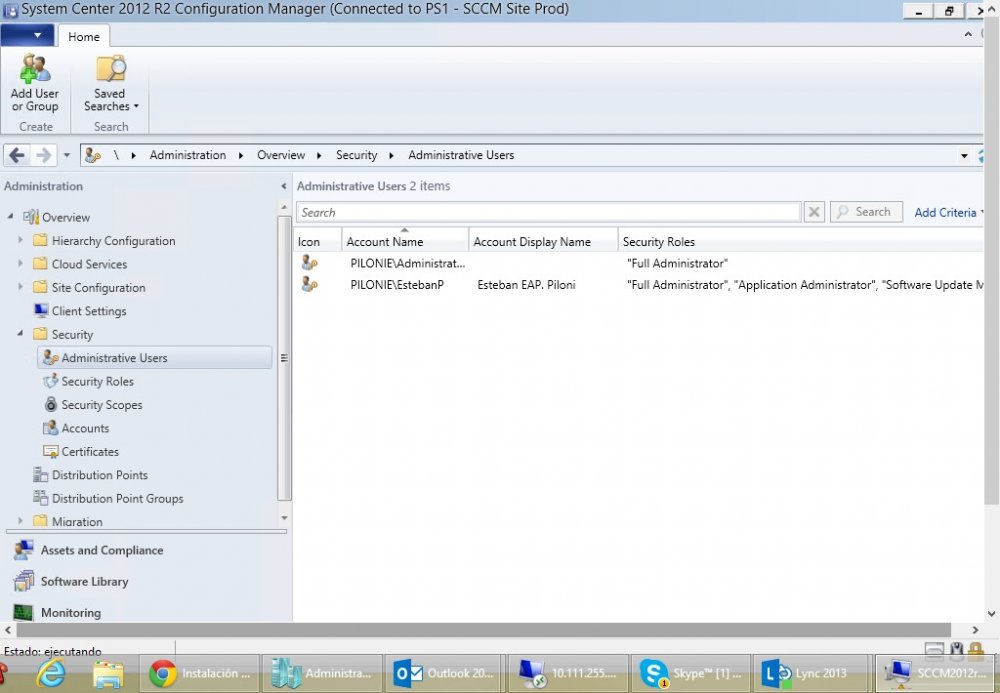Screen dimensions: 1000x693
Task: Select the PILONIE\EstebanP user row
Action: 638,285
